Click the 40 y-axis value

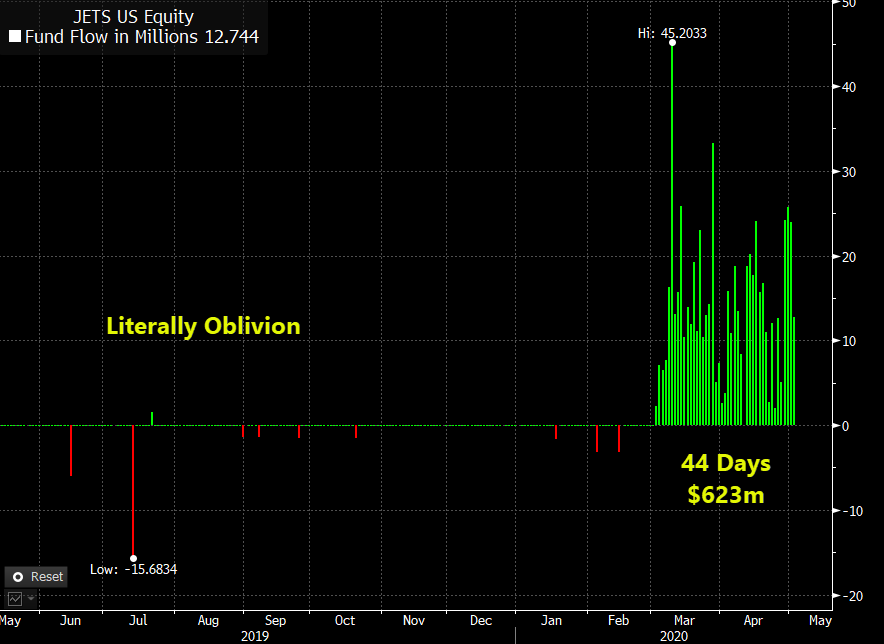[x=848, y=87]
